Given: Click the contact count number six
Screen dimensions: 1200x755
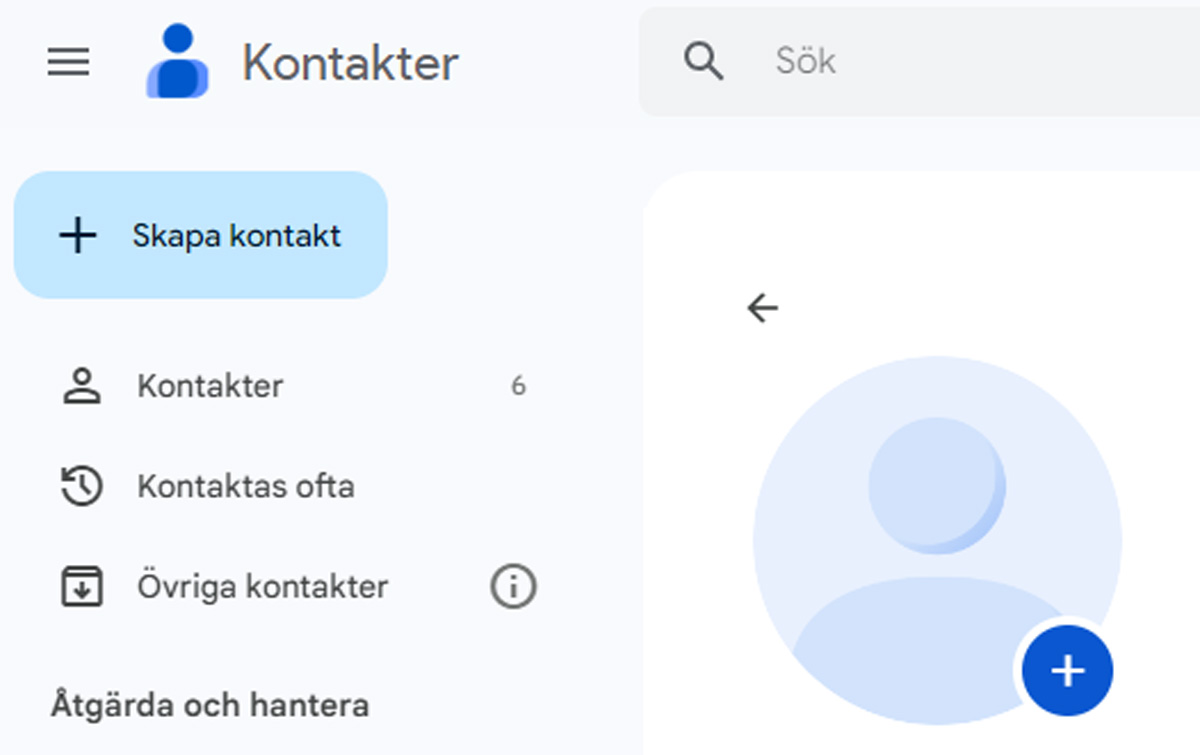Looking at the screenshot, I should [518, 386].
